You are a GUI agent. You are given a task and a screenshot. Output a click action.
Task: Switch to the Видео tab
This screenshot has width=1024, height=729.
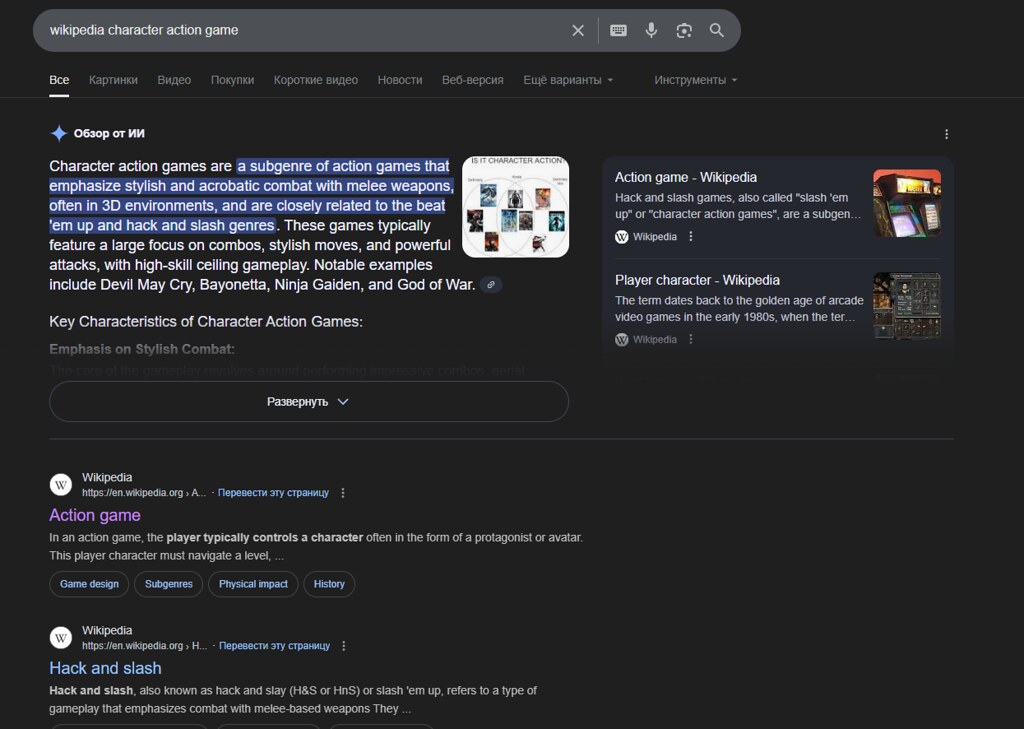tap(174, 80)
